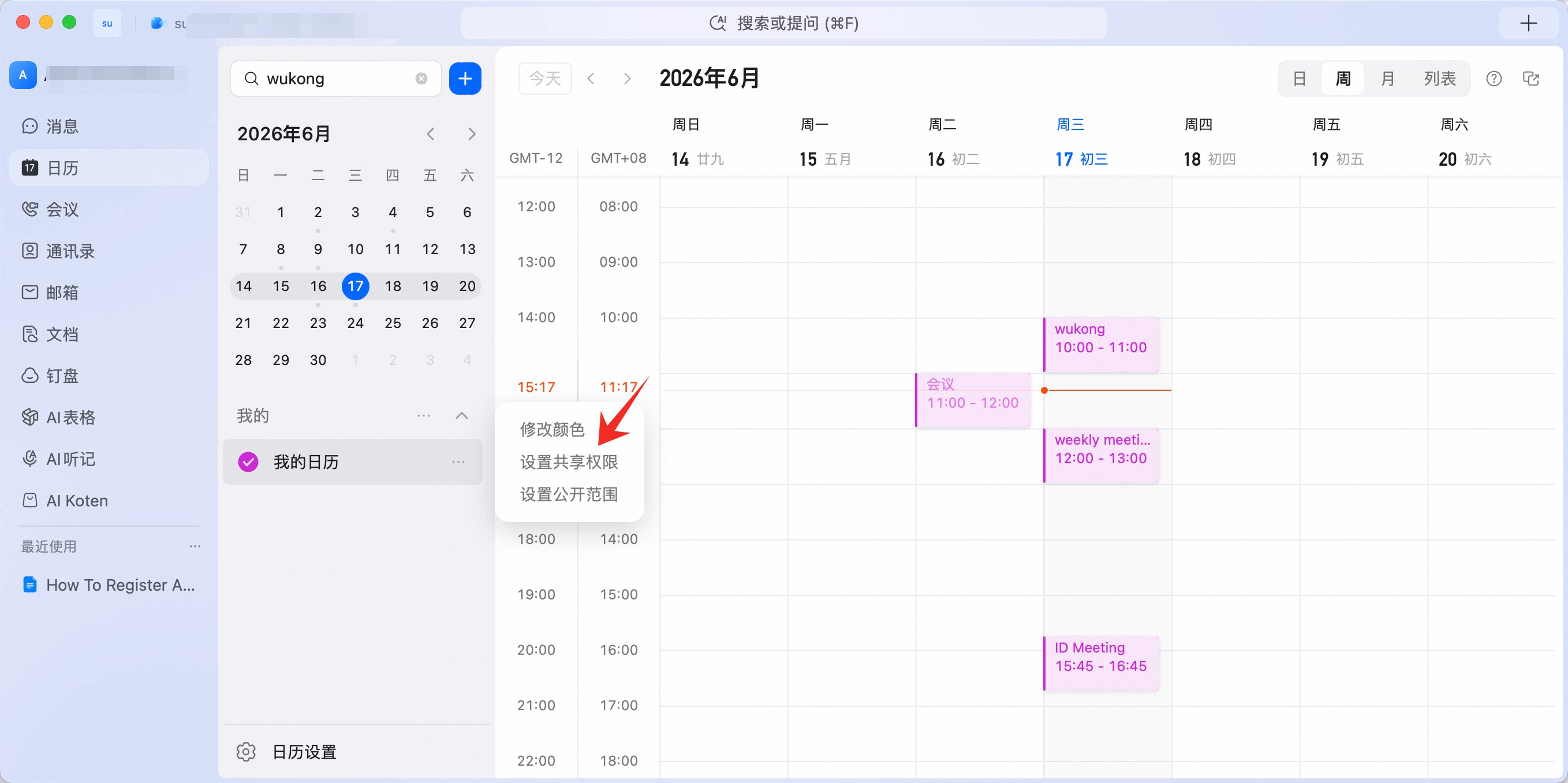Switch to 列表 list view
Image resolution: width=1568 pixels, height=783 pixels.
1440,79
